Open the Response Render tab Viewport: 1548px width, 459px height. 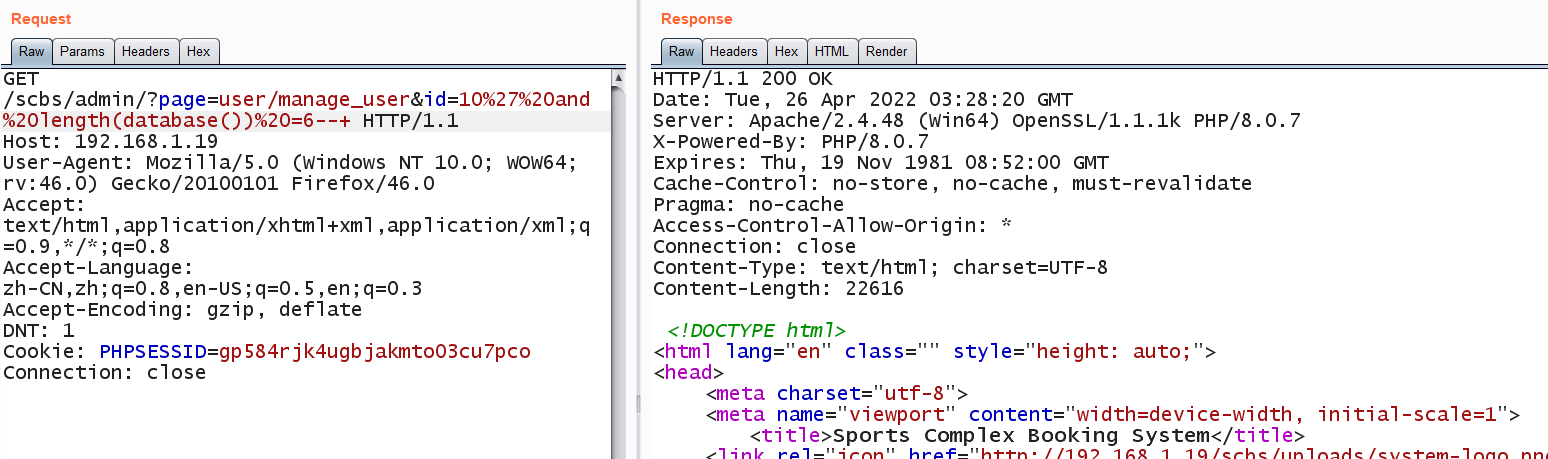click(x=886, y=51)
